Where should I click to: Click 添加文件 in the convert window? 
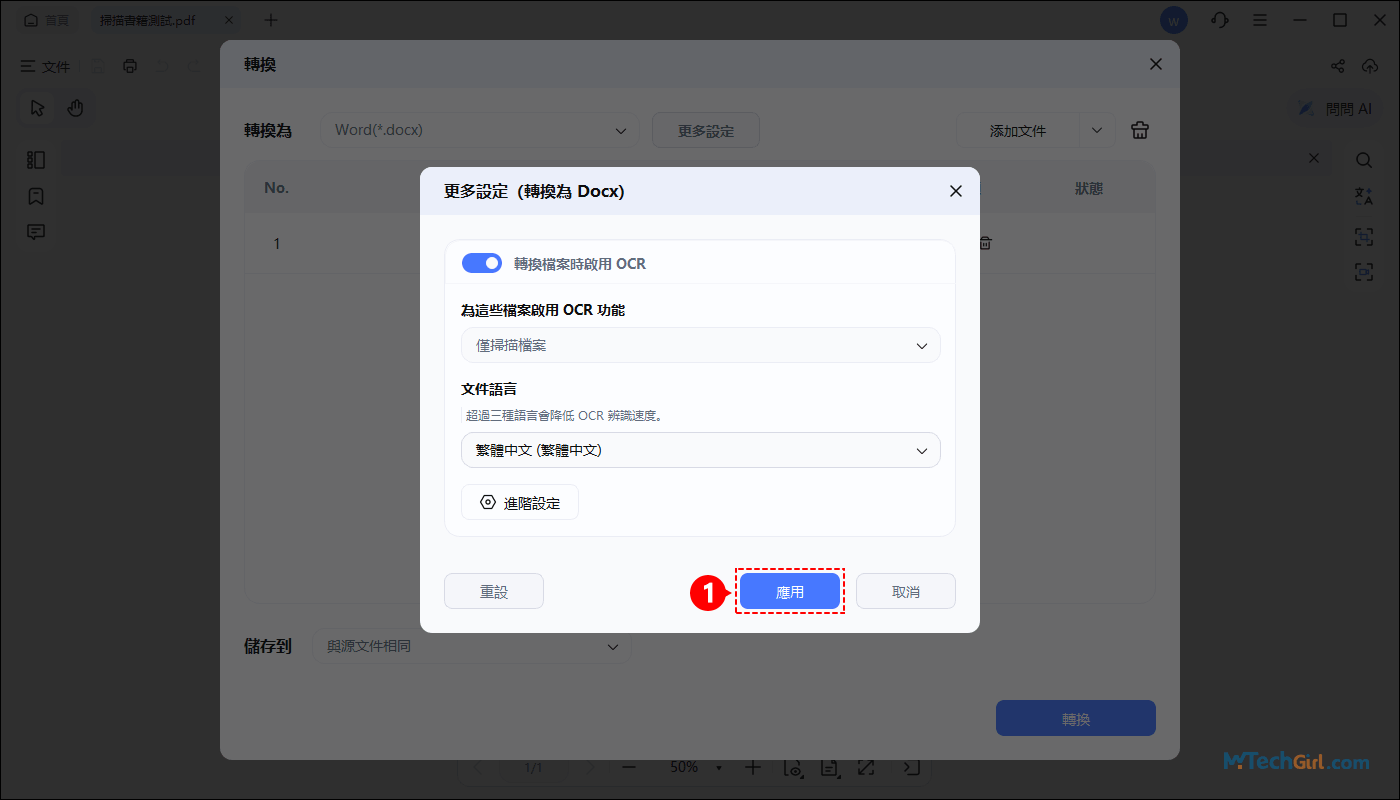click(x=1018, y=130)
